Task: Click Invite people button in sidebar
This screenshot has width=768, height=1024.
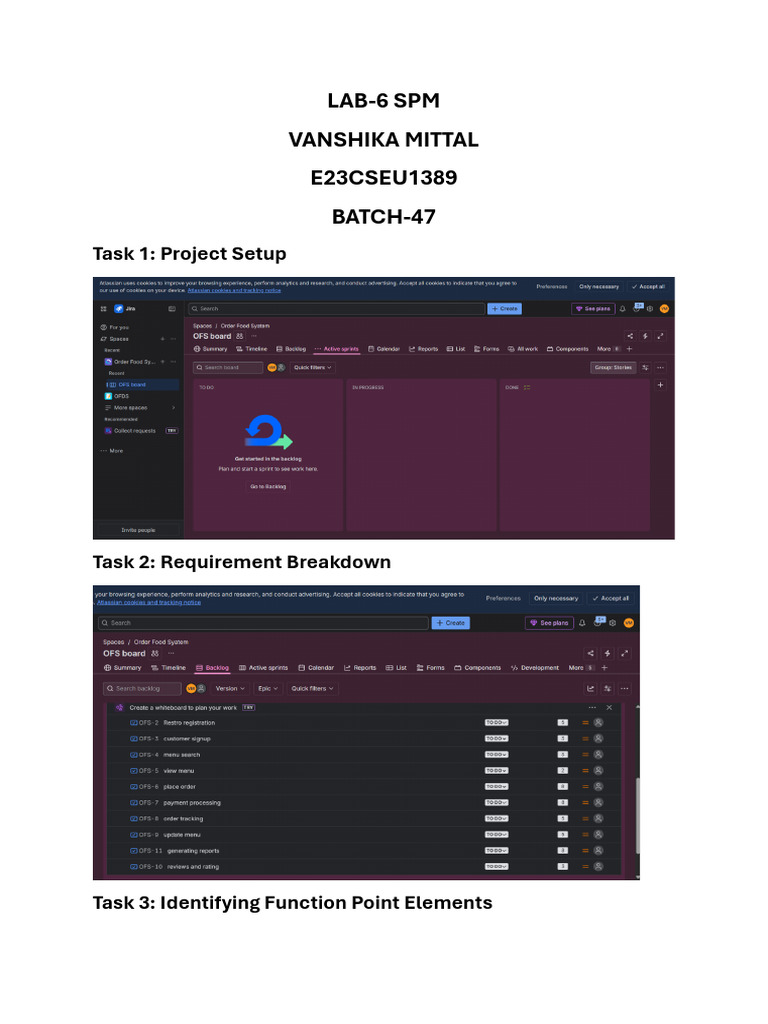Action: coord(138,530)
